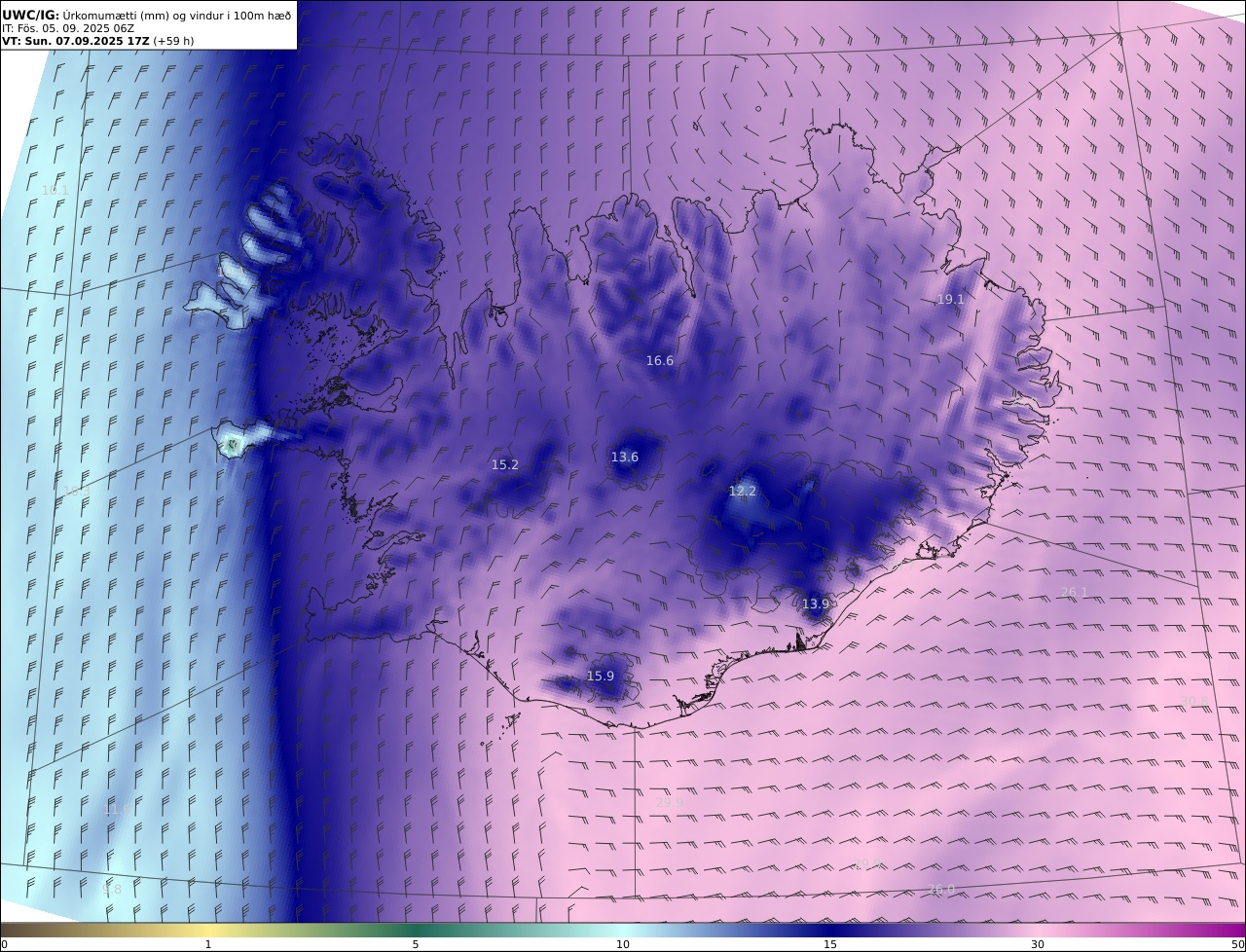Click the faint 30.8 value label
The width and height of the screenshot is (1246, 952).
point(1194,701)
